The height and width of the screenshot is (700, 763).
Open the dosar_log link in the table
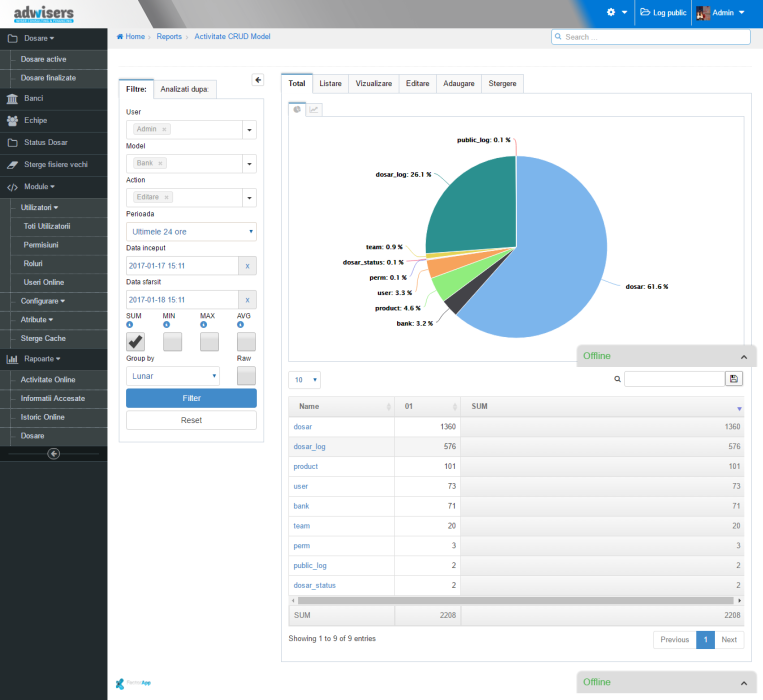coord(309,447)
